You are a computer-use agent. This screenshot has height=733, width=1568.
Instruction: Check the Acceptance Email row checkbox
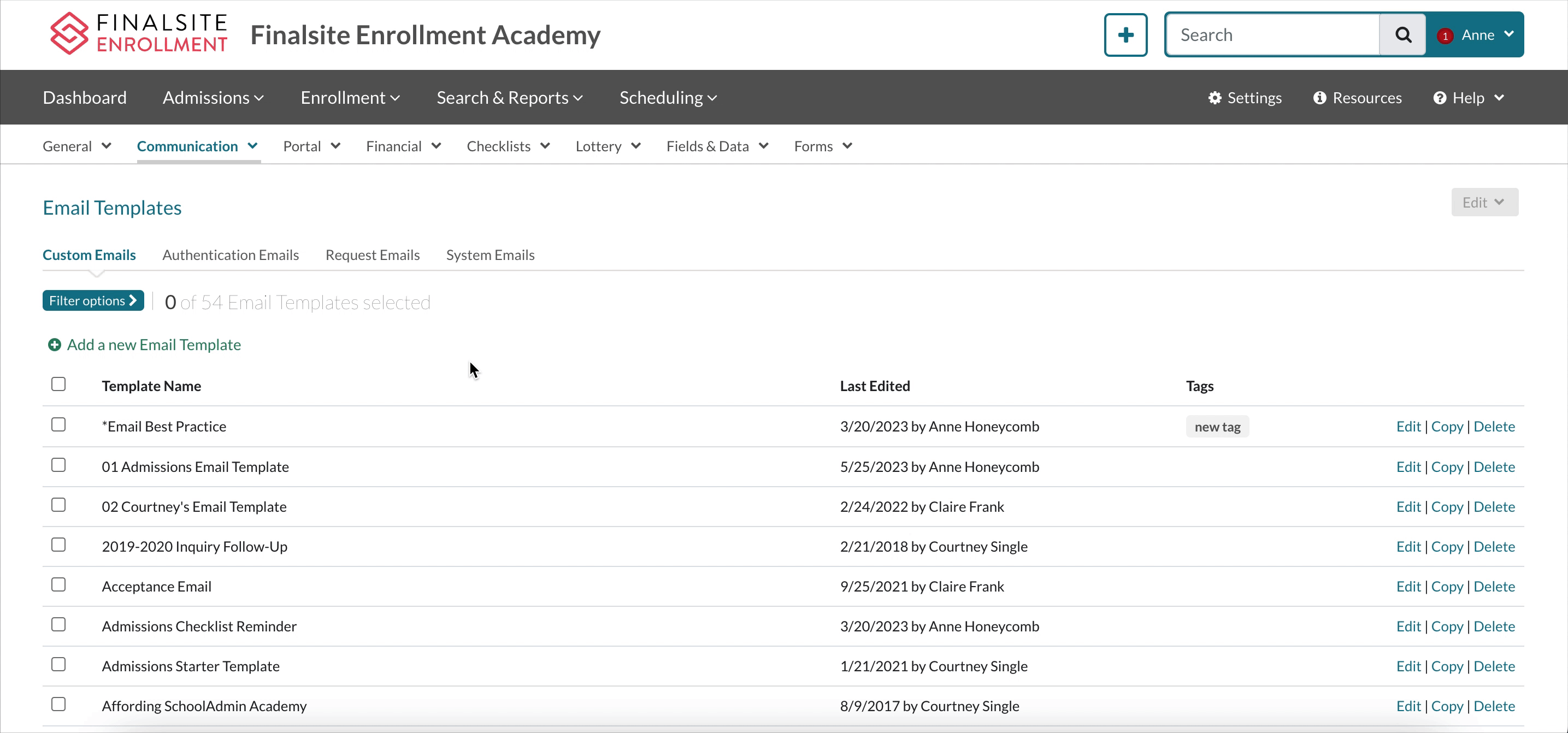pyautogui.click(x=58, y=584)
